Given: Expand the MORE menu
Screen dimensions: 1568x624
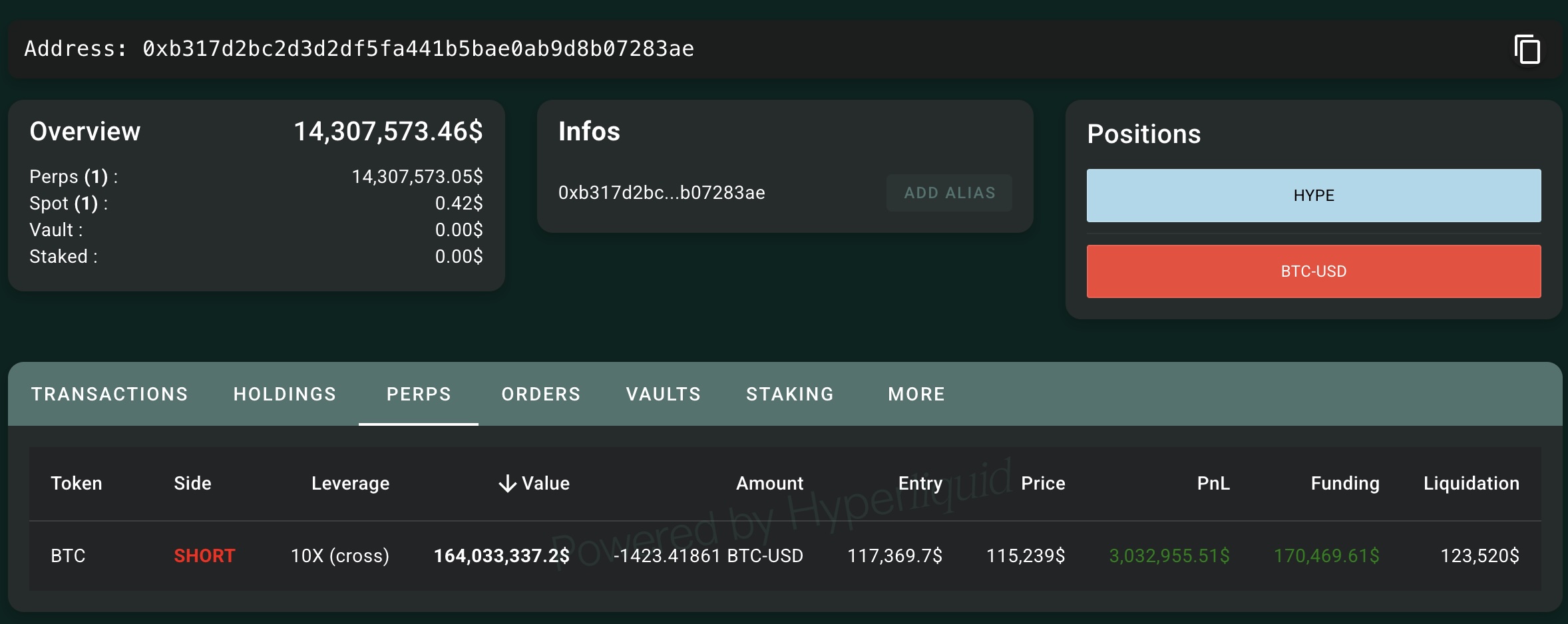Looking at the screenshot, I should tap(915, 394).
